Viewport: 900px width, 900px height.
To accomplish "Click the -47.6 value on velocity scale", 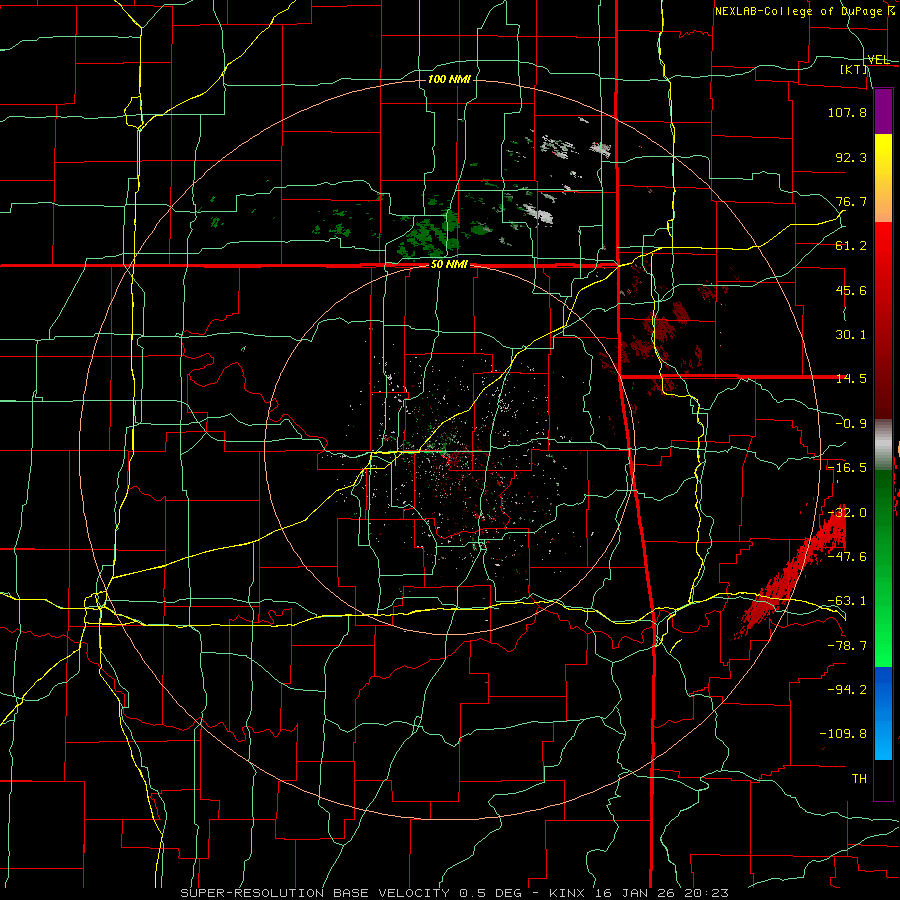I will click(847, 557).
